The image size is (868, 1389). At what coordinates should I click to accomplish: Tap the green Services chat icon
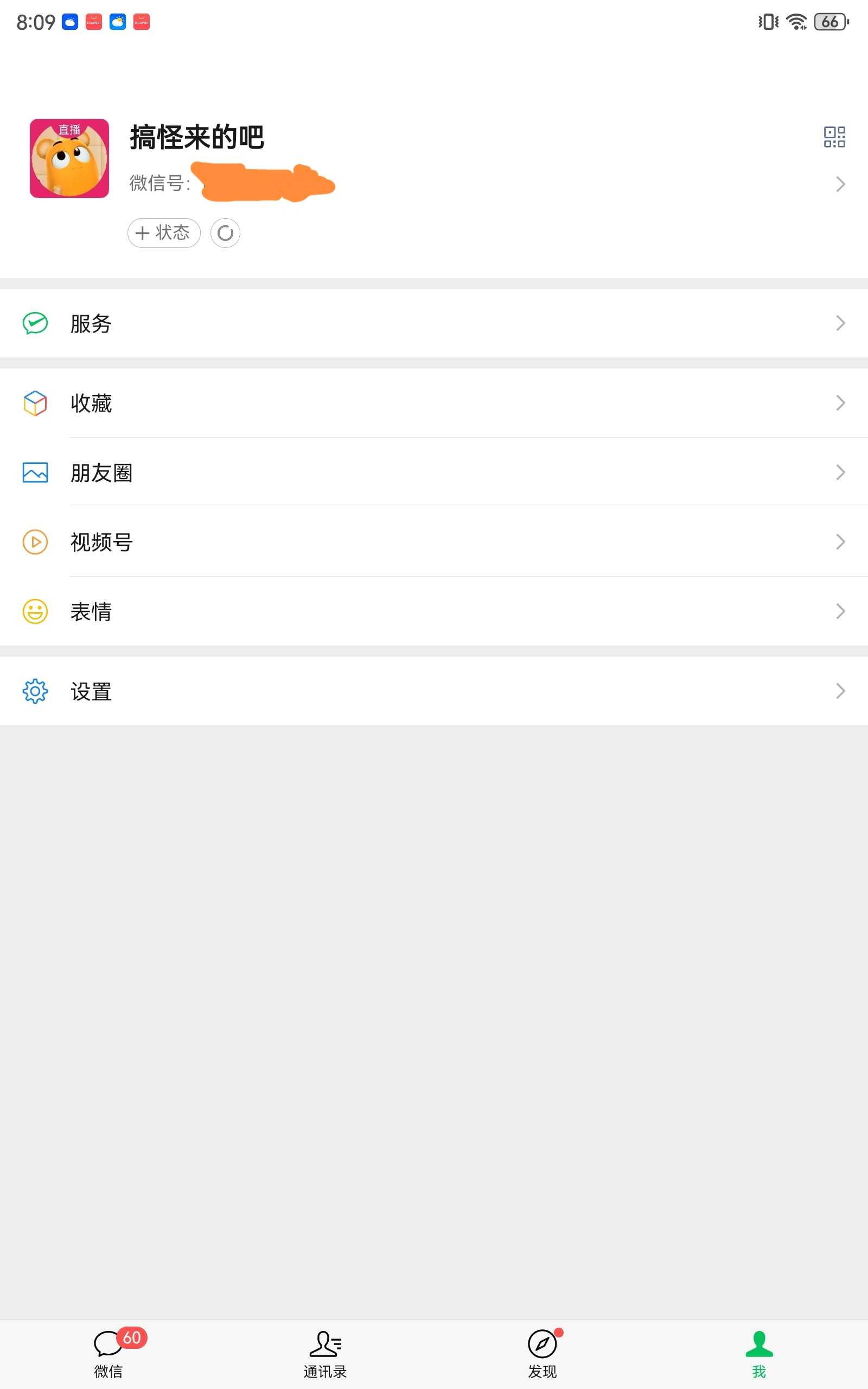[x=35, y=323]
